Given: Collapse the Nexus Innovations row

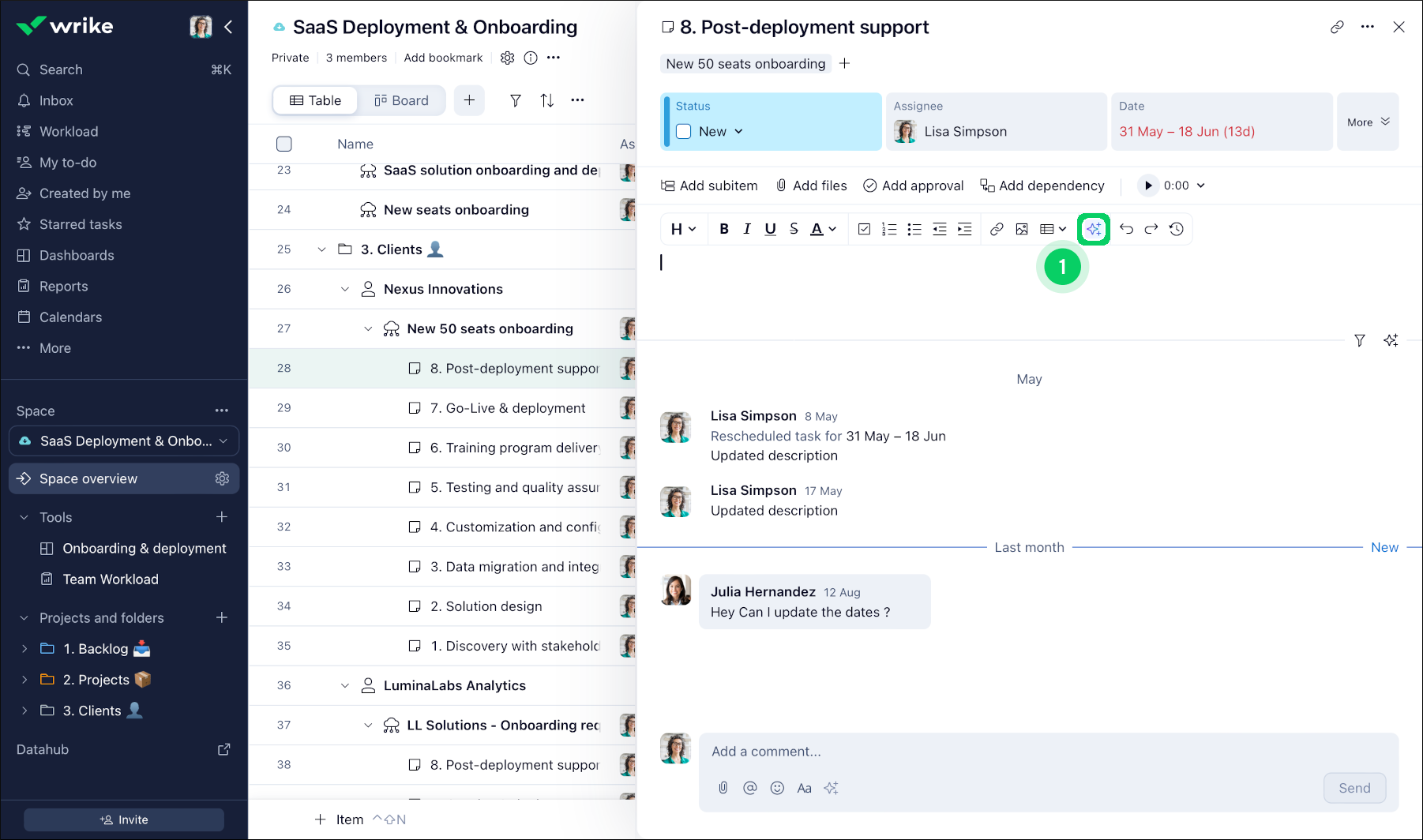Looking at the screenshot, I should pos(345,289).
